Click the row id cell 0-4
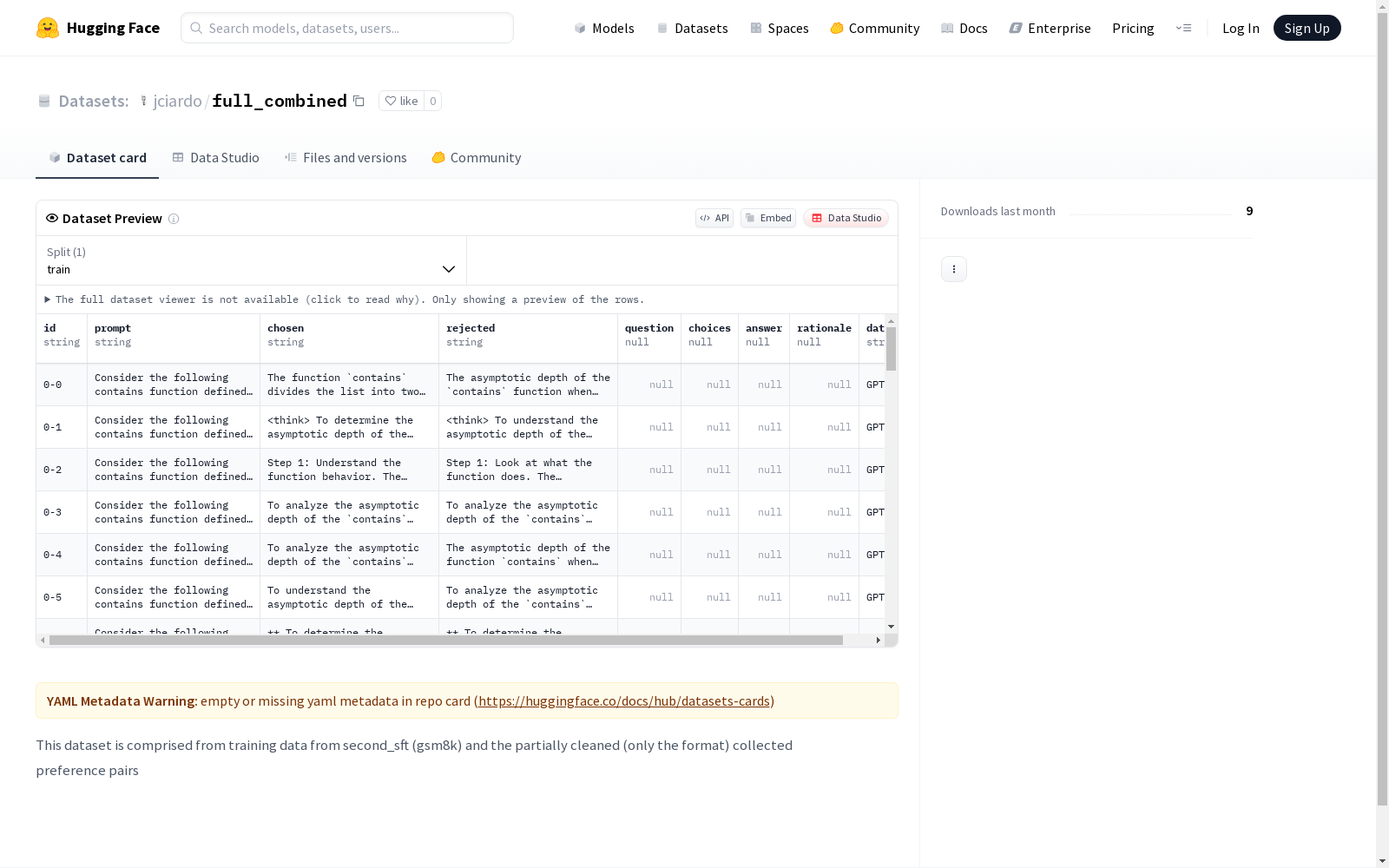 tap(62, 555)
